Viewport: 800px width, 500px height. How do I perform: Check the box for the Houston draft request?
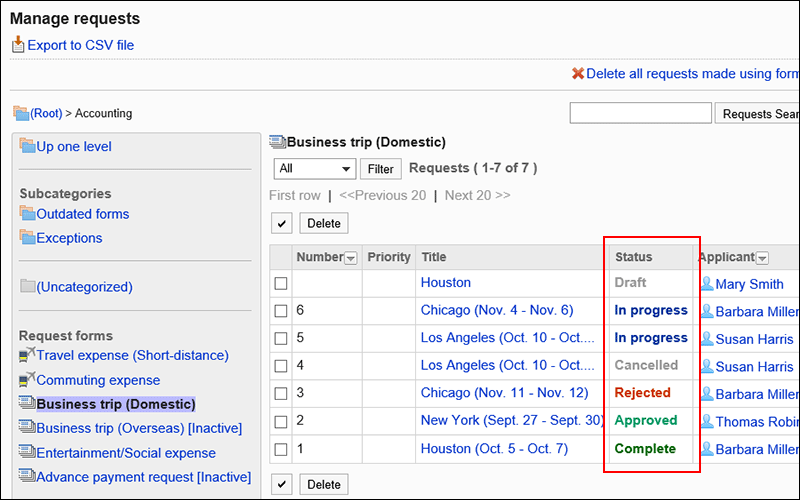(x=281, y=283)
